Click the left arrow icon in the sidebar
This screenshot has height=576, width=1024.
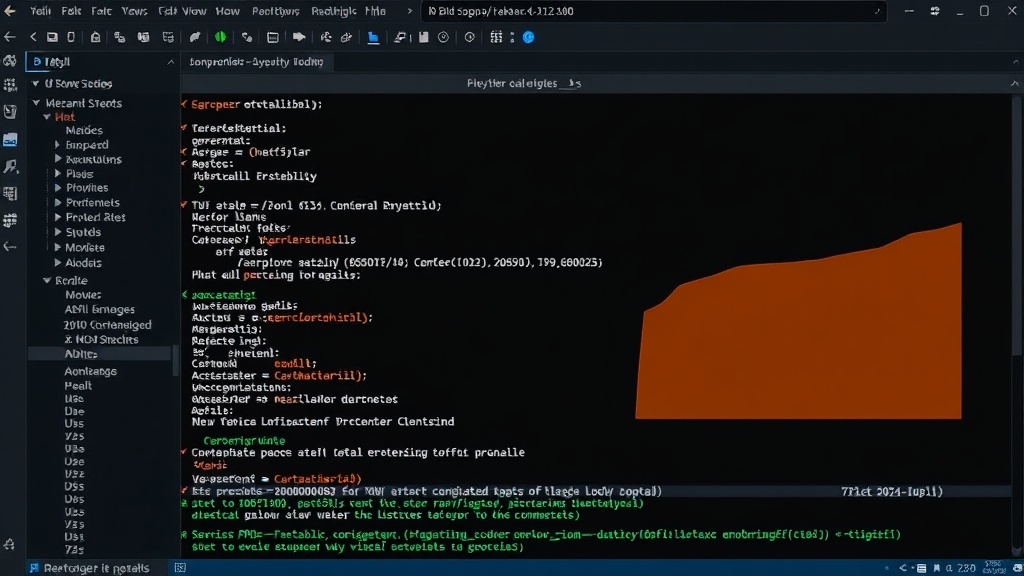10,246
